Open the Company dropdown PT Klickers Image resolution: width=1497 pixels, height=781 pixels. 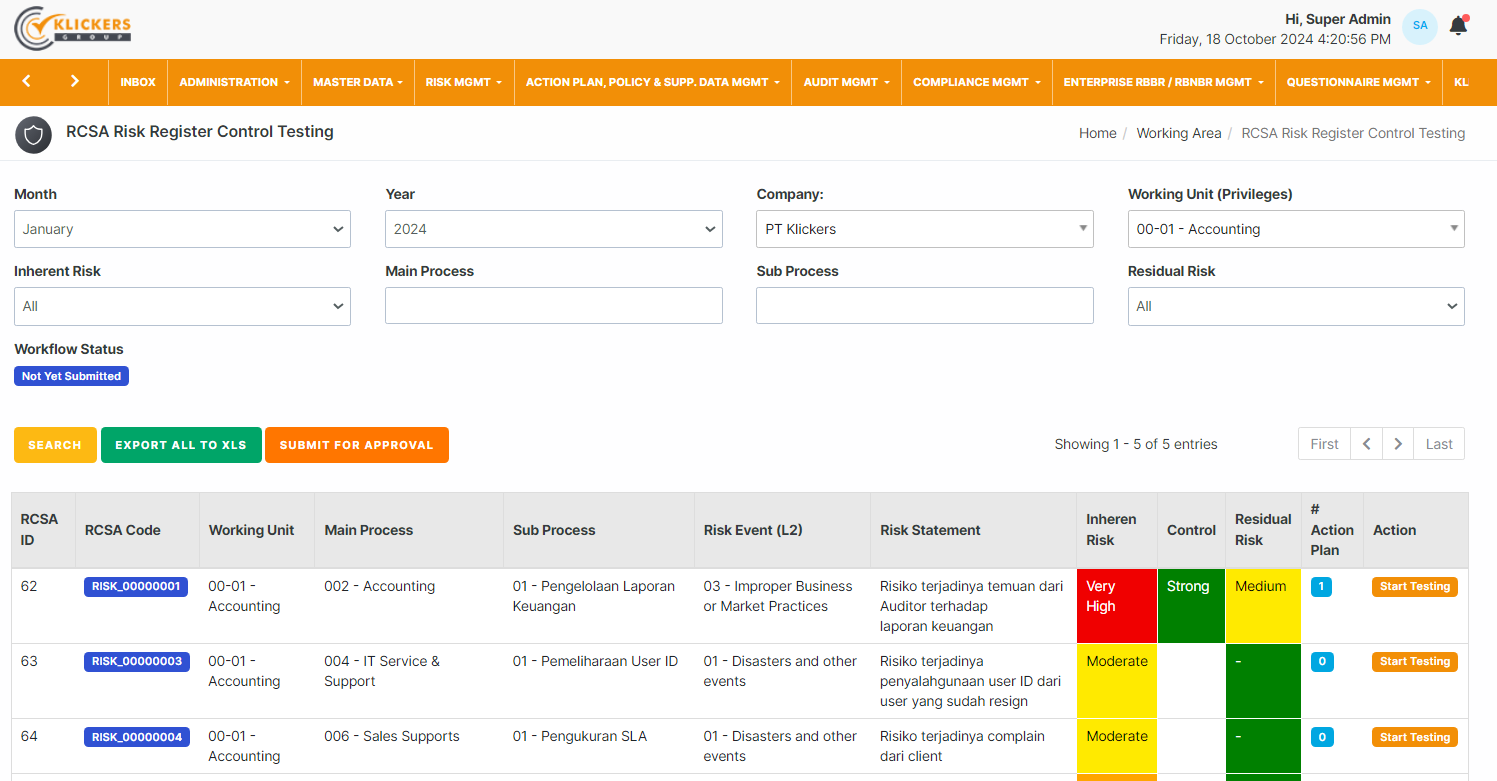[x=925, y=229]
